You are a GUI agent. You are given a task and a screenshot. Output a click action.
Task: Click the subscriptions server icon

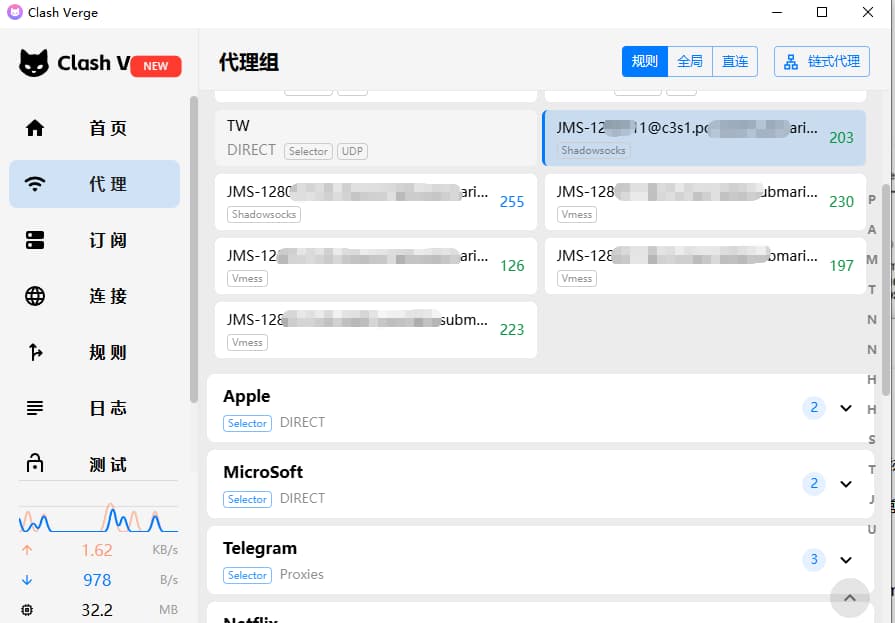pyautogui.click(x=35, y=240)
